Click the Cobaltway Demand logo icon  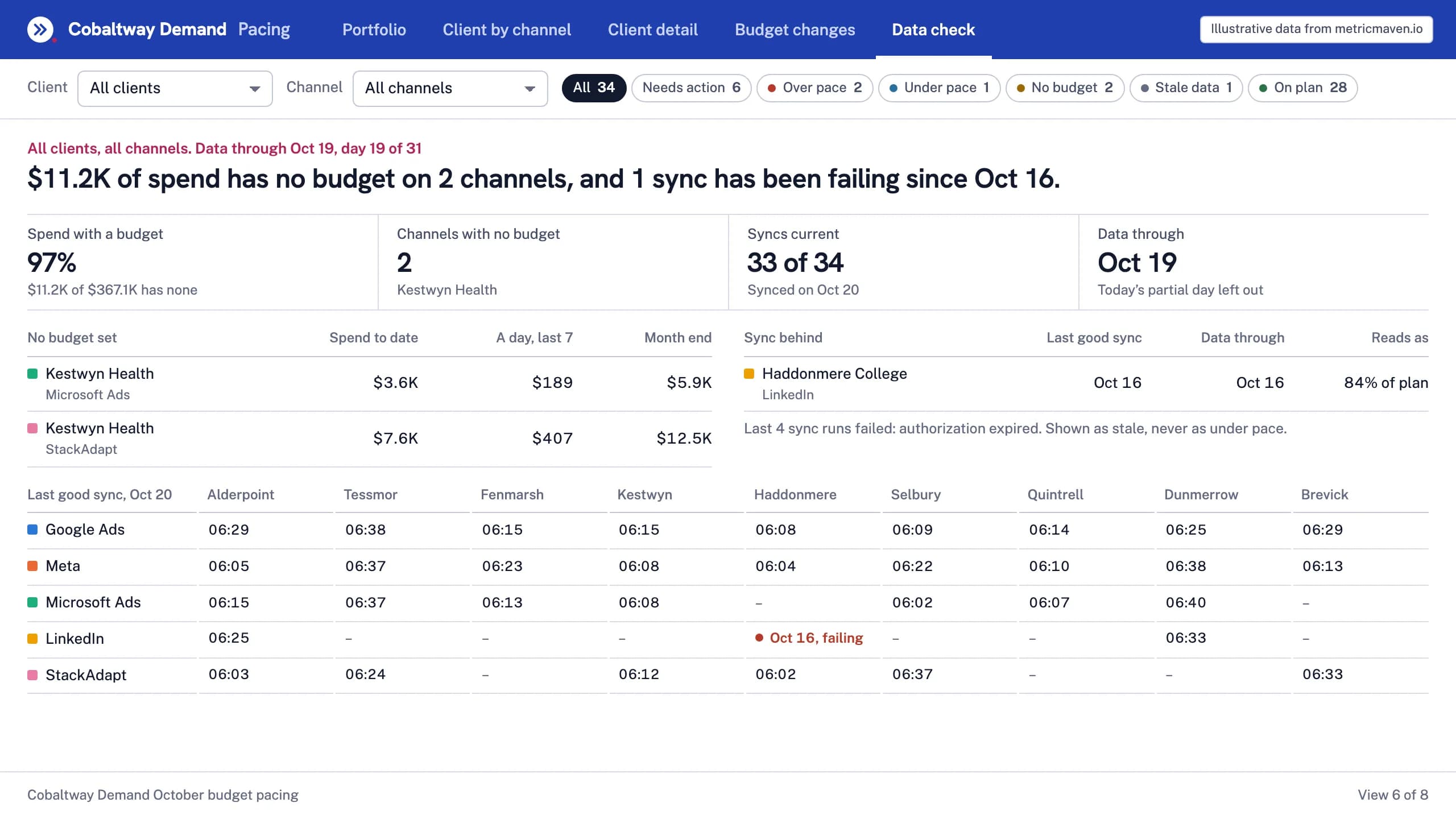(40, 30)
